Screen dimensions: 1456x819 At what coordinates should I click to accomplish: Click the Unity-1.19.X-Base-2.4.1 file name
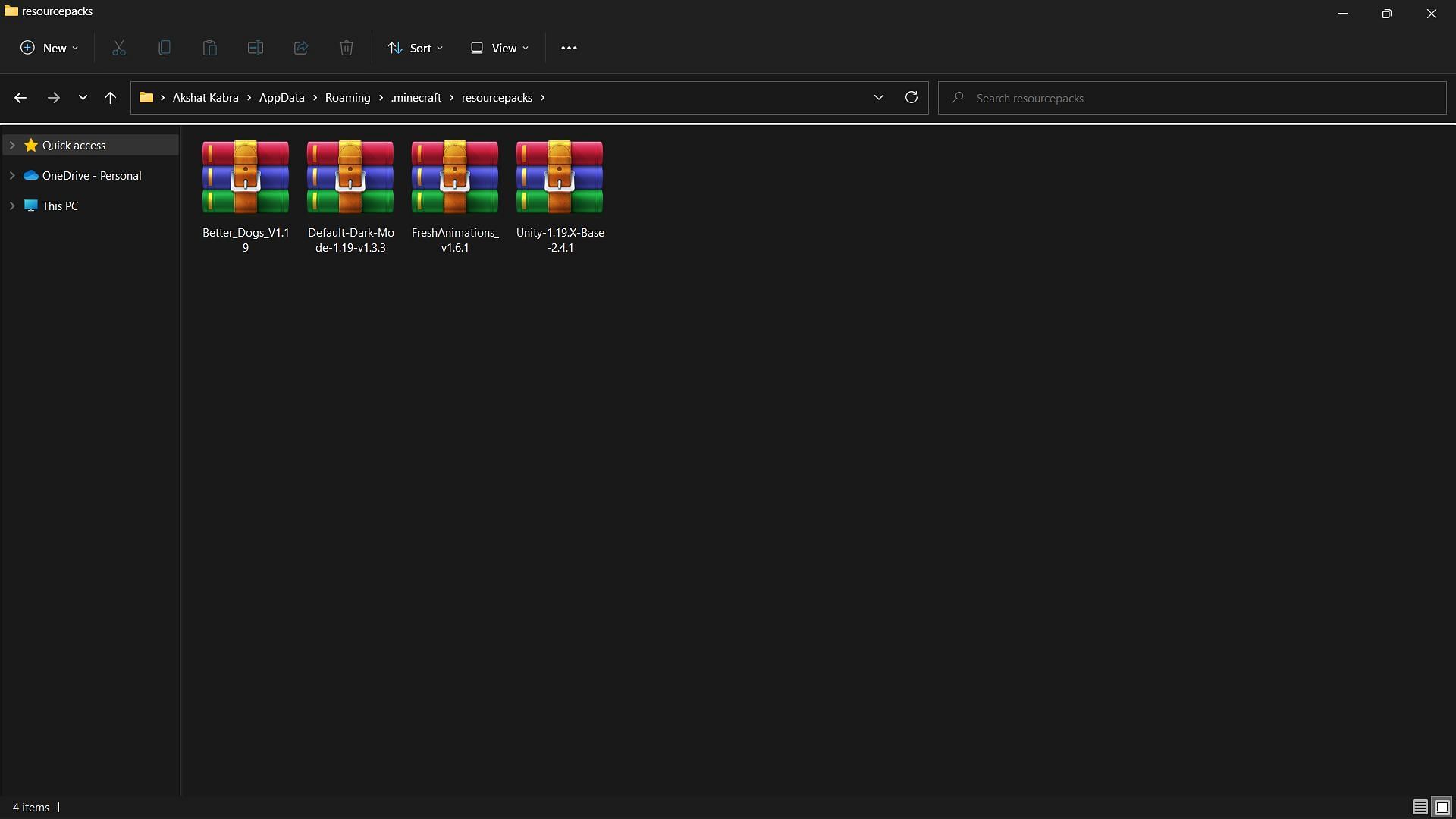point(560,240)
